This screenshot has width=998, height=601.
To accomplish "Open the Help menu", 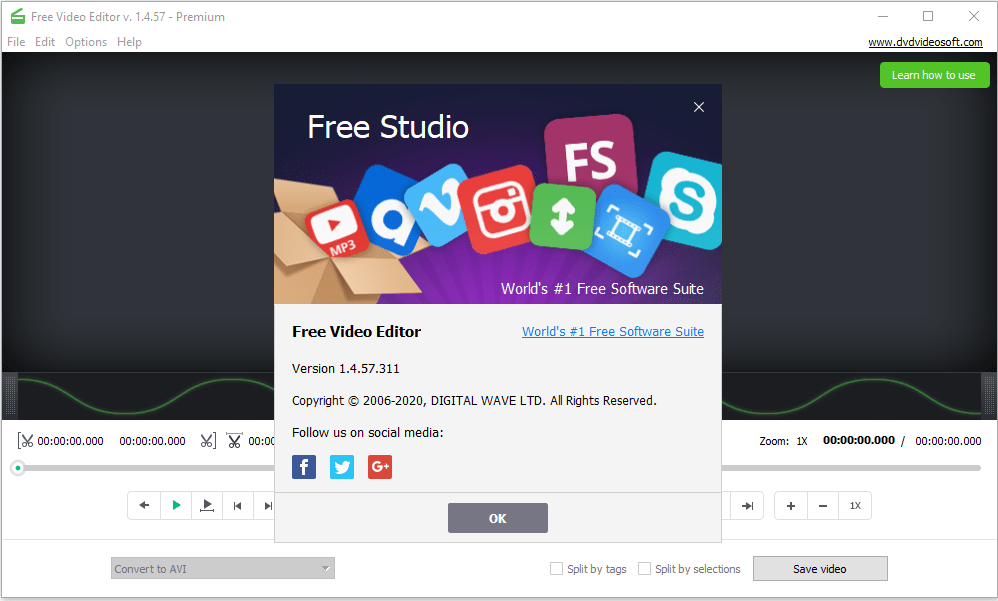I will click(x=129, y=42).
